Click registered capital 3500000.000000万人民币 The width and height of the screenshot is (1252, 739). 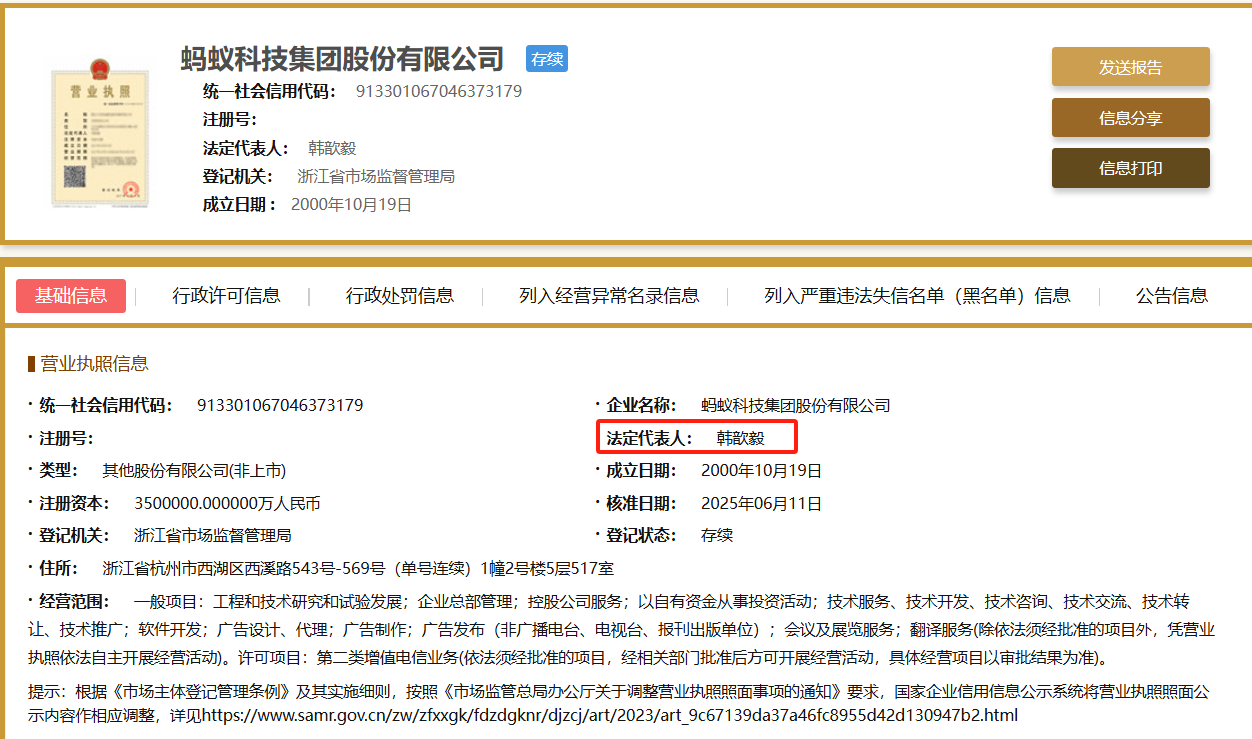pos(227,504)
